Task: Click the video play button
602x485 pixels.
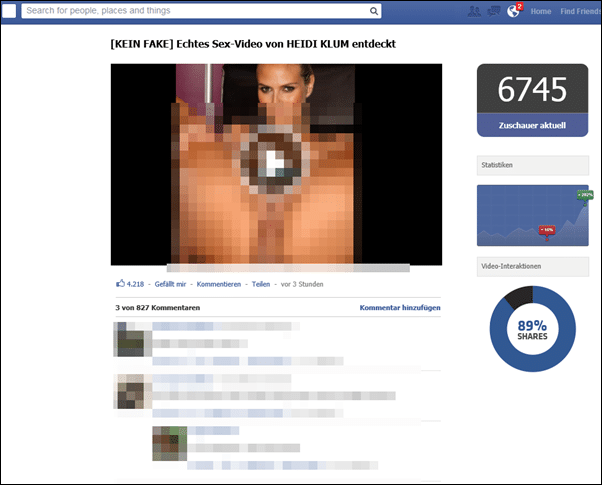Action: click(275, 162)
